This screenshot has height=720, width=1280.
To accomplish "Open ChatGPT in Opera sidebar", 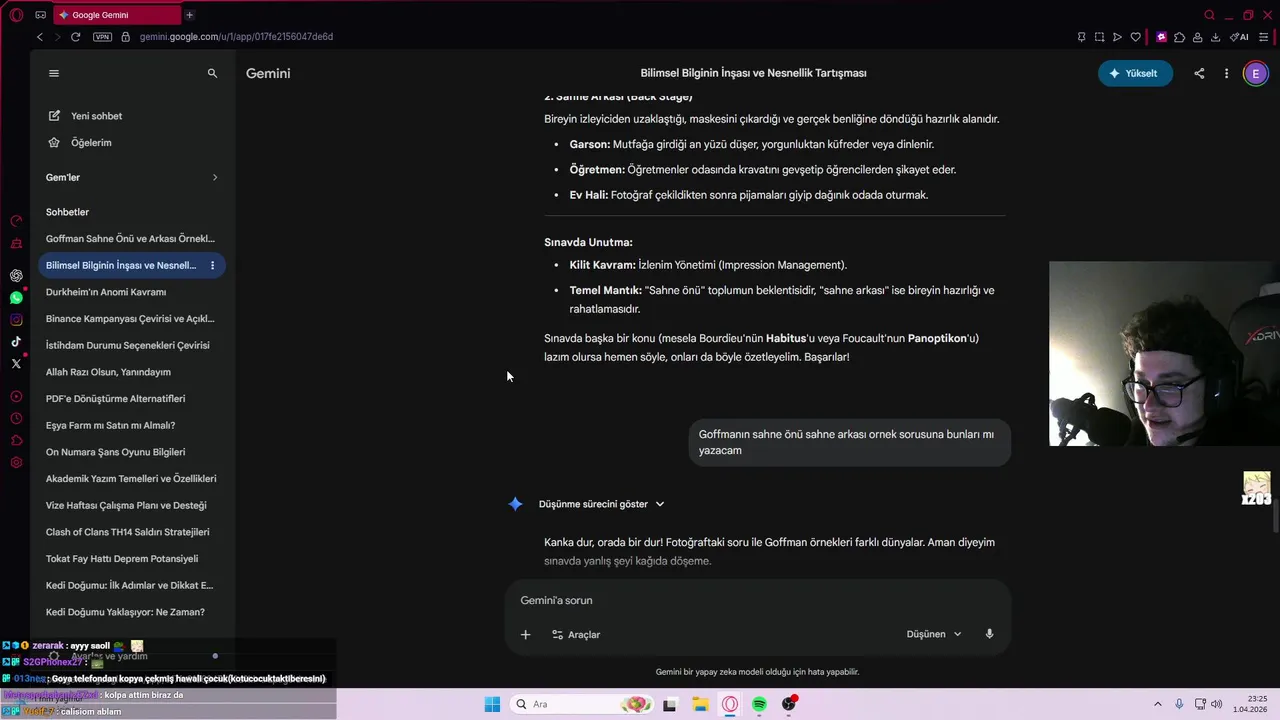I will point(16,275).
